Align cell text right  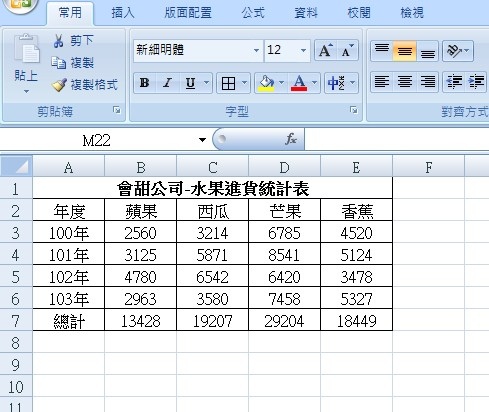pyautogui.click(x=428, y=82)
